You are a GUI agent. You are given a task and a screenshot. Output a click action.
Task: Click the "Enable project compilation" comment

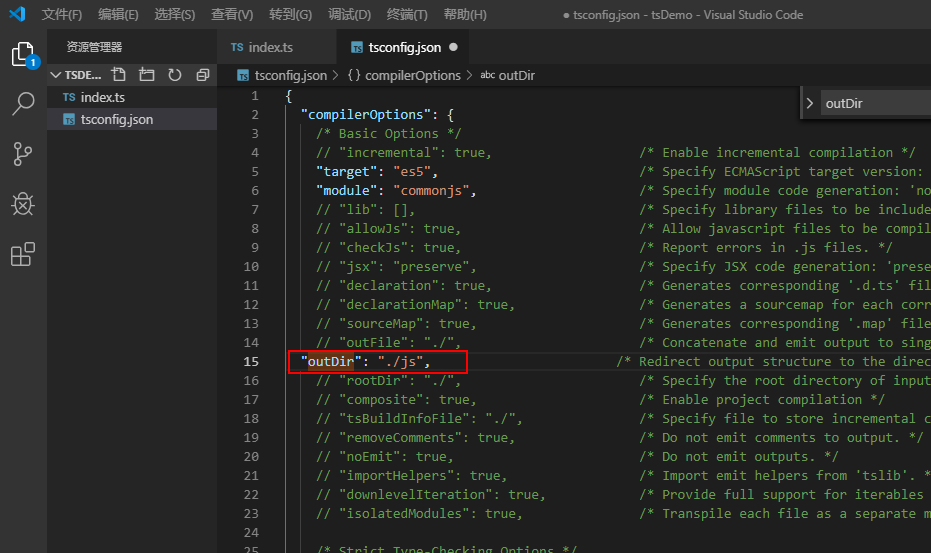coord(762,399)
